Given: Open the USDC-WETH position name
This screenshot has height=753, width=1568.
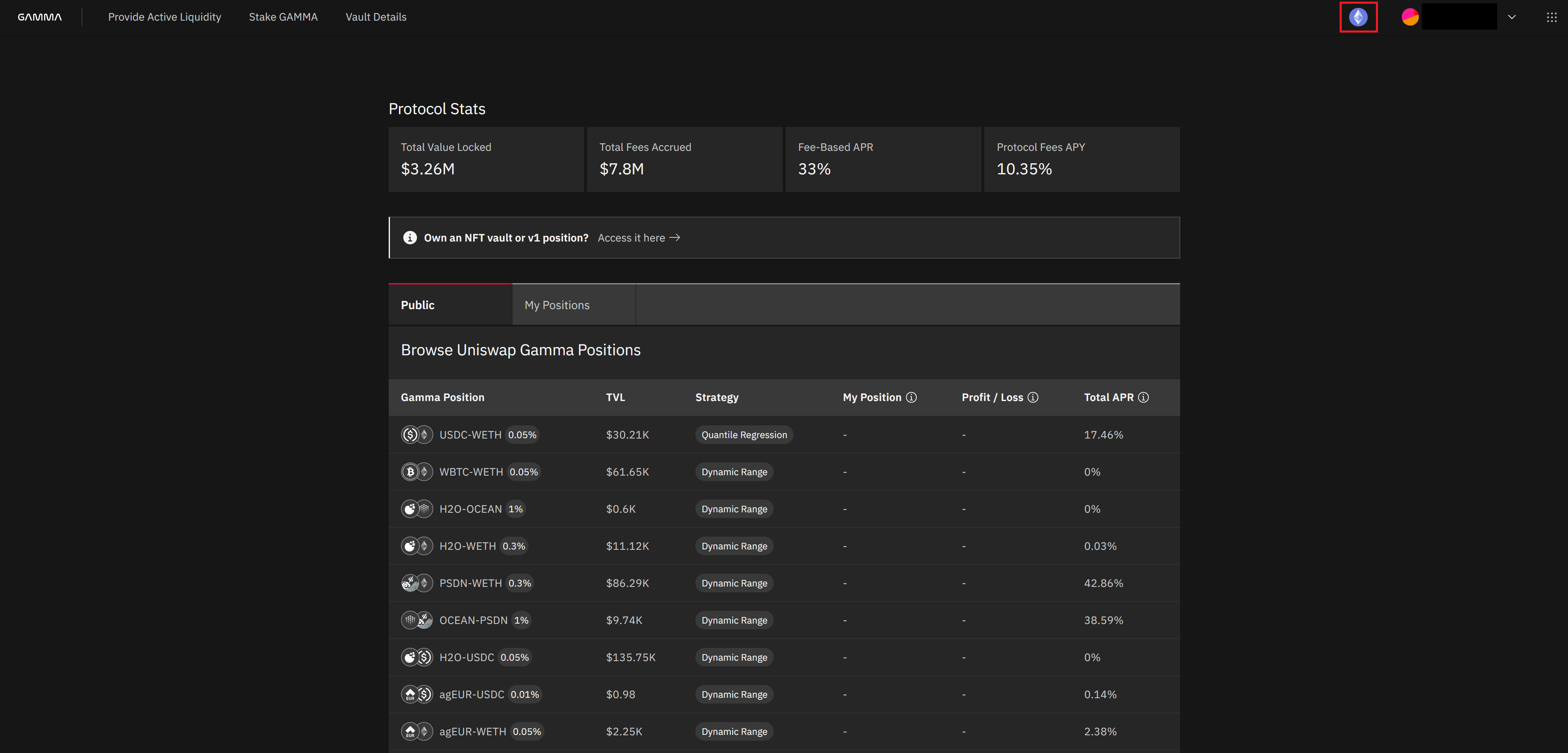Looking at the screenshot, I should pyautogui.click(x=470, y=435).
